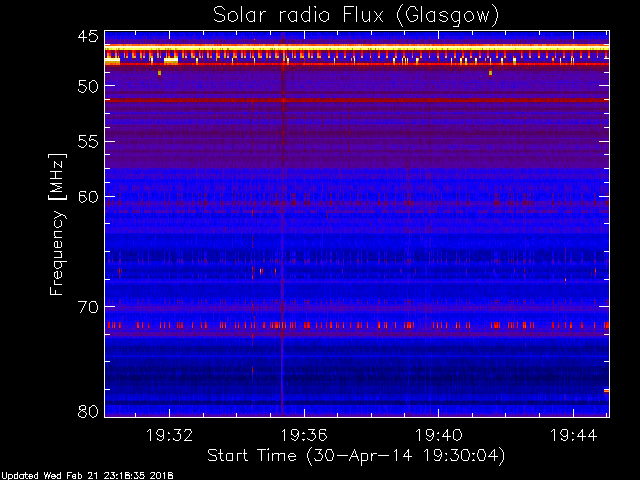Click the "Solar radio Flux (Glasgow)" title
The width and height of the screenshot is (640, 480).
pyautogui.click(x=356, y=16)
